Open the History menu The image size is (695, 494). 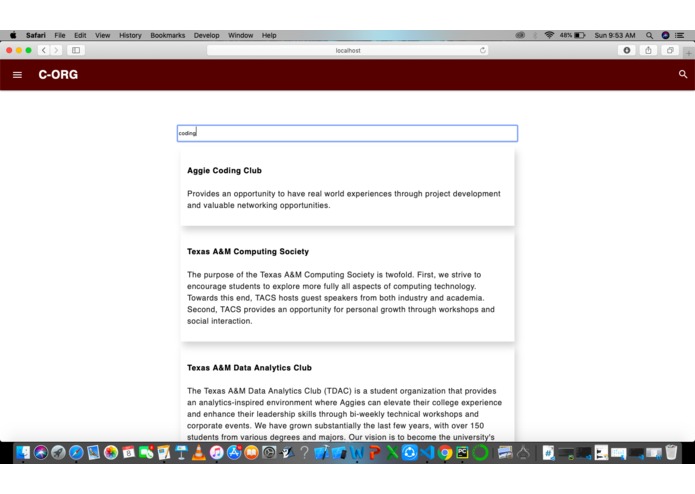(130, 35)
